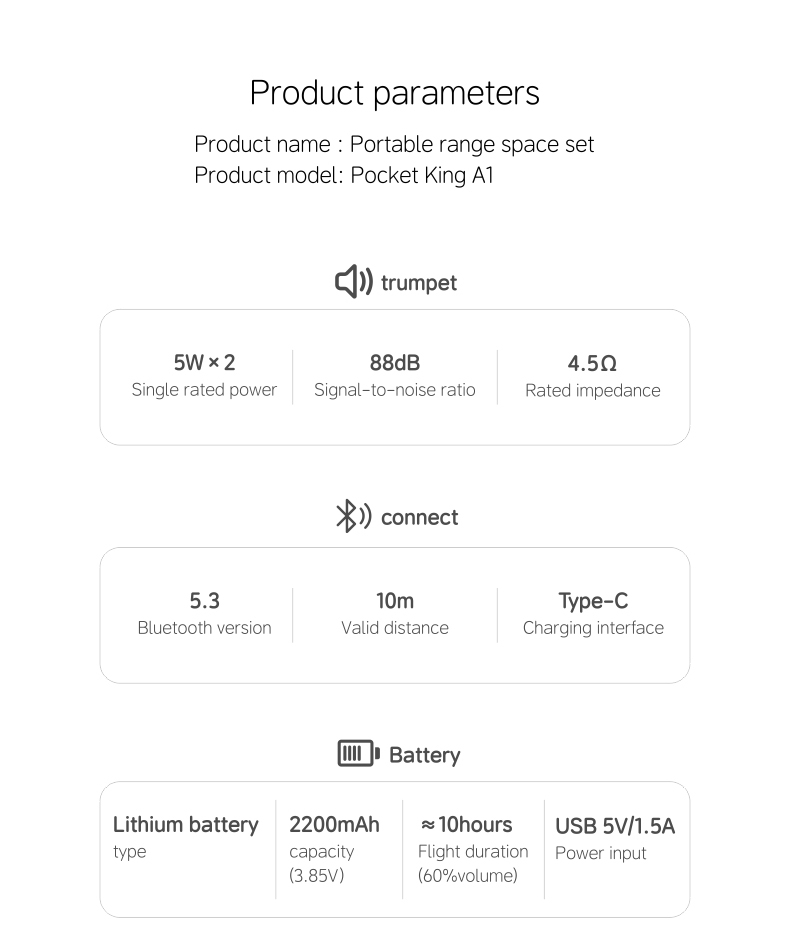Select the Product parameters heading
The width and height of the screenshot is (790, 940).
[x=394, y=94]
